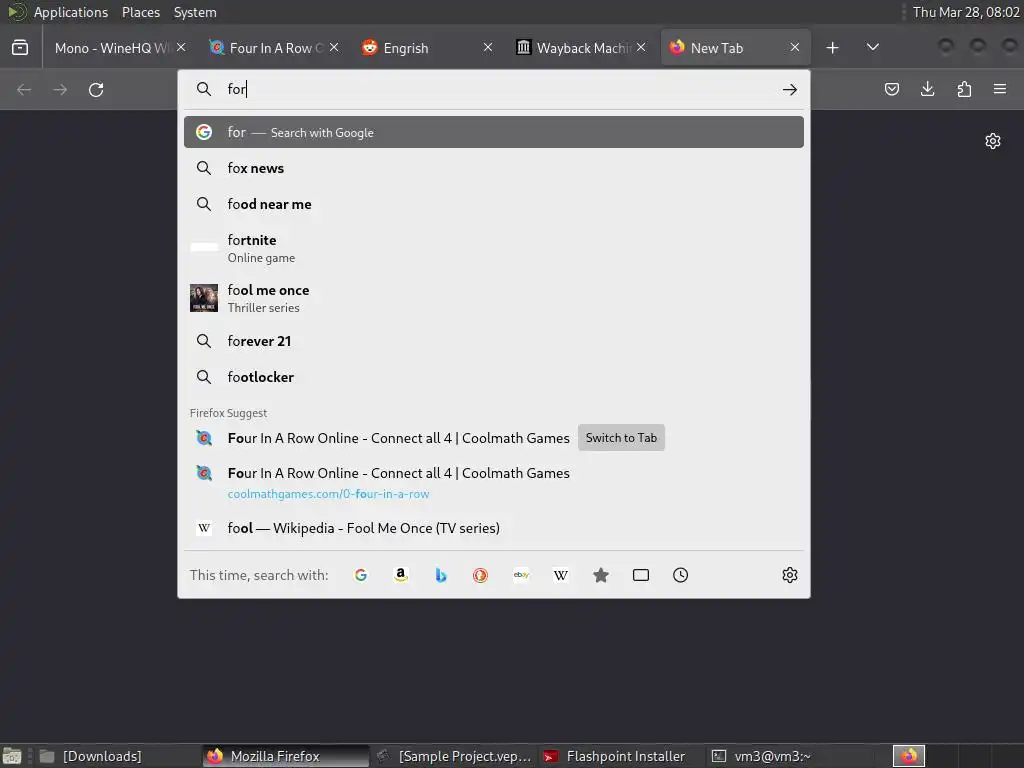The image size is (1024, 768).
Task: Open the System menu
Action: [195, 12]
